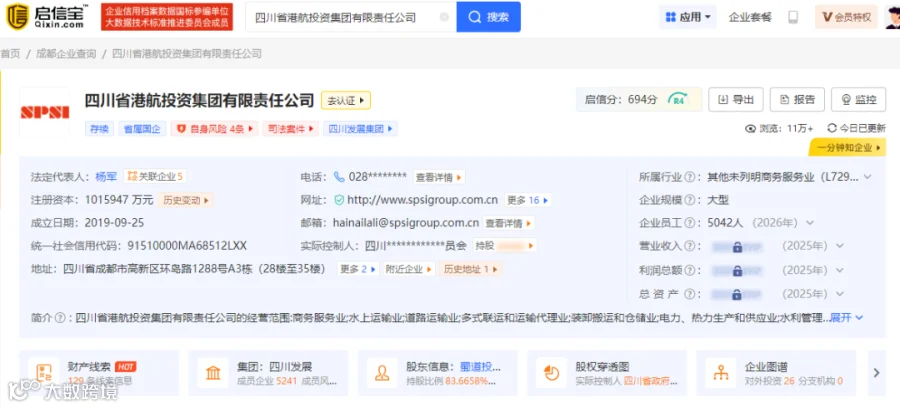Click 展开 to expand company intro

coord(847,317)
